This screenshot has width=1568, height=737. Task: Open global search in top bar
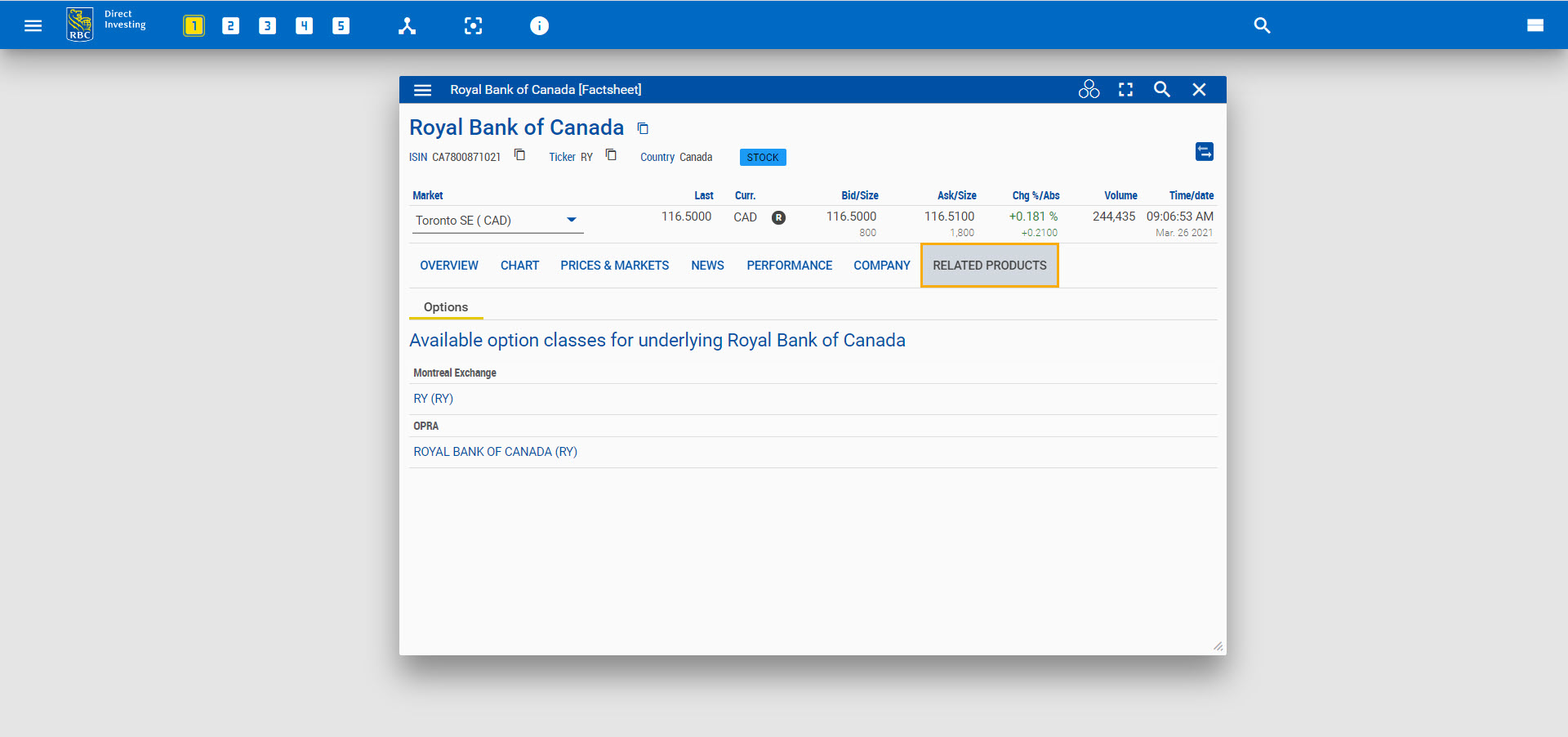pos(1262,25)
